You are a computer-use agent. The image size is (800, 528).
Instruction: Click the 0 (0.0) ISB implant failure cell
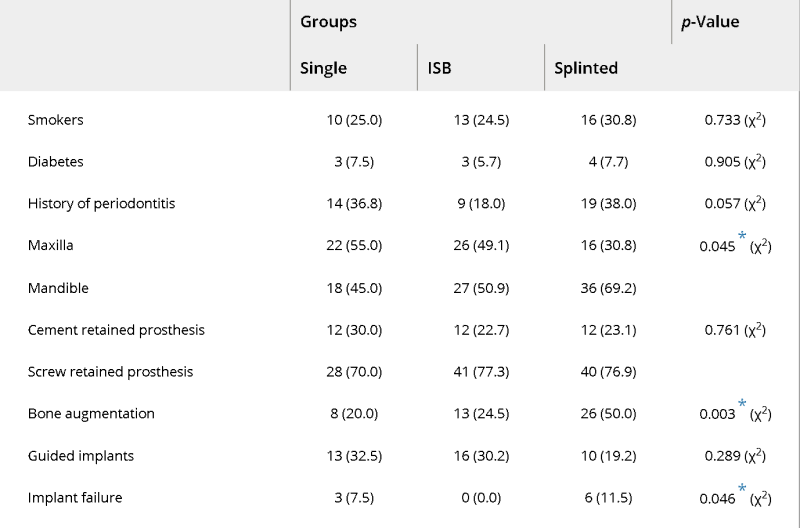click(481, 498)
